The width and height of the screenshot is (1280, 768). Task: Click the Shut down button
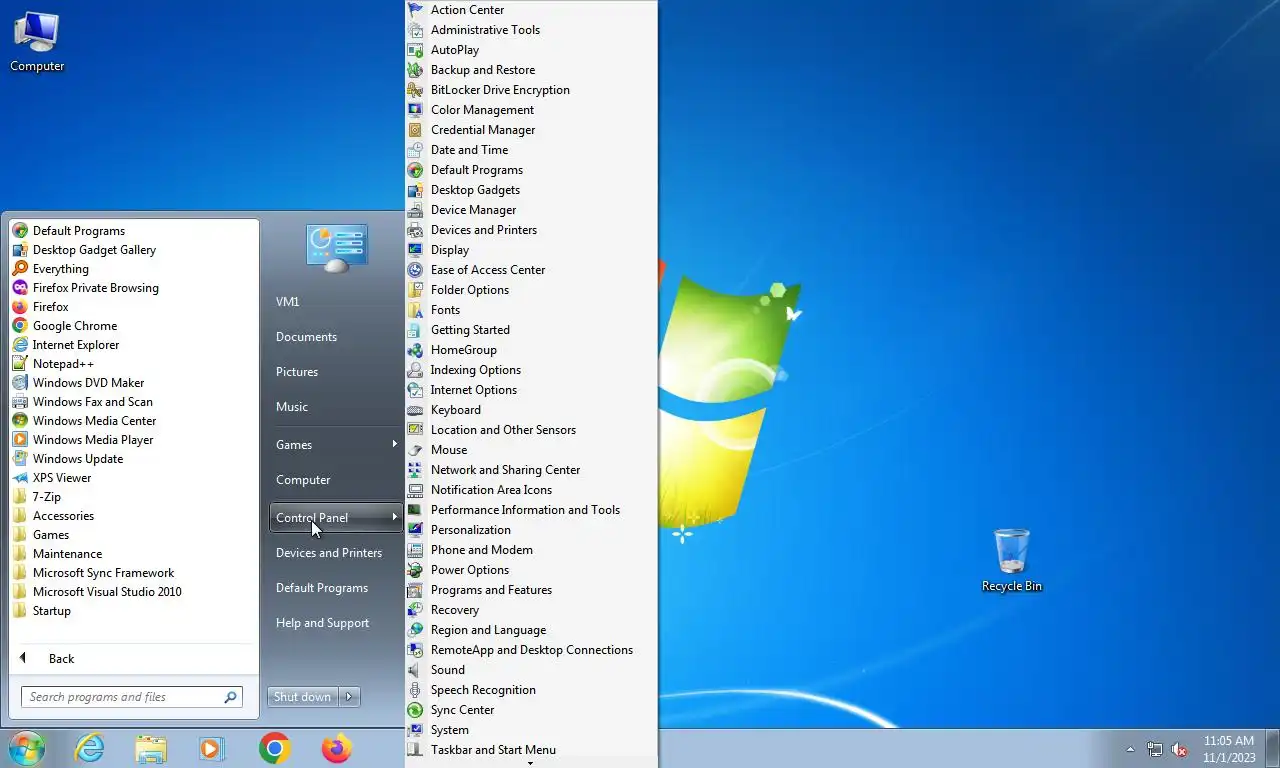pyautogui.click(x=303, y=697)
